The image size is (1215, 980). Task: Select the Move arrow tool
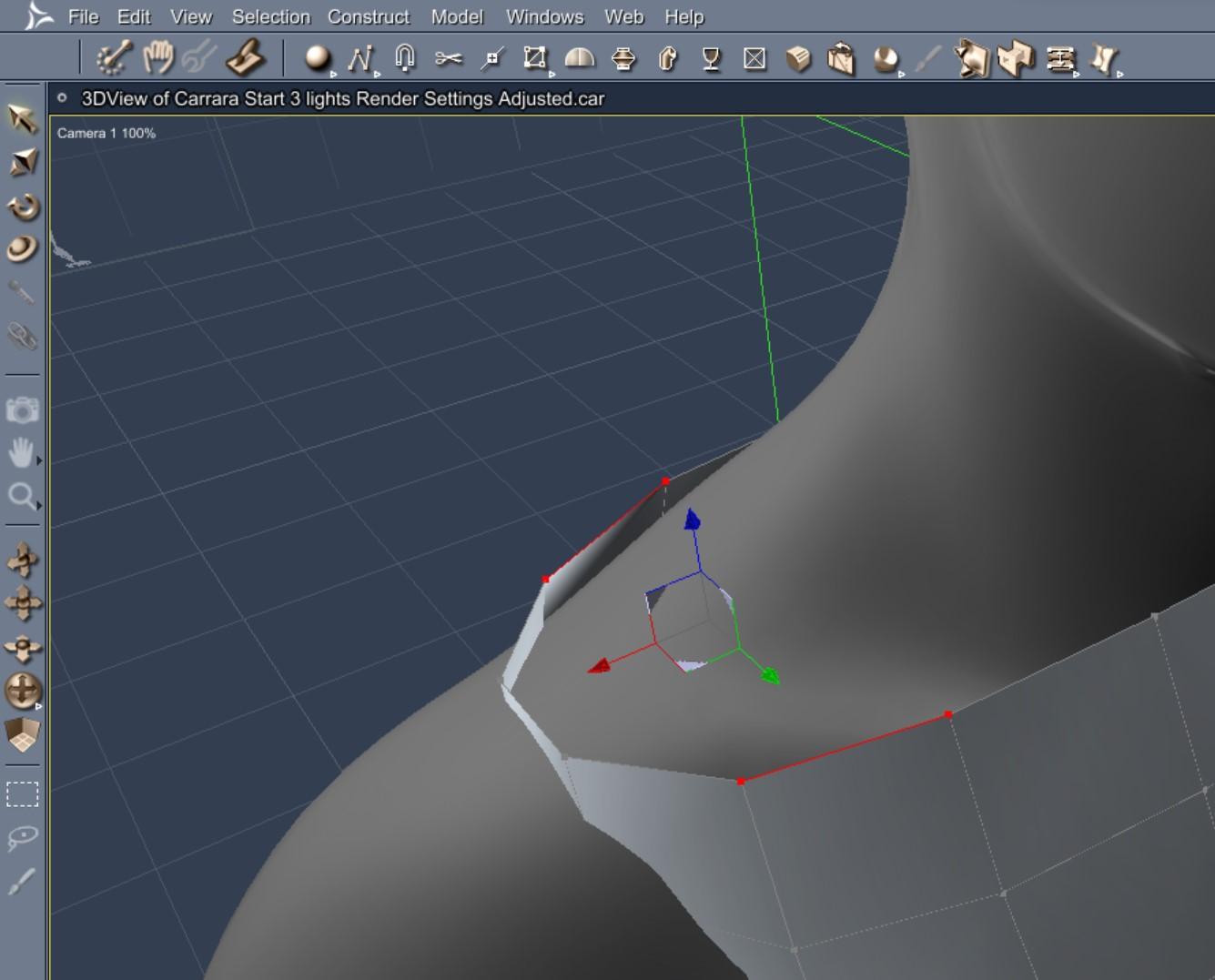tap(23, 117)
